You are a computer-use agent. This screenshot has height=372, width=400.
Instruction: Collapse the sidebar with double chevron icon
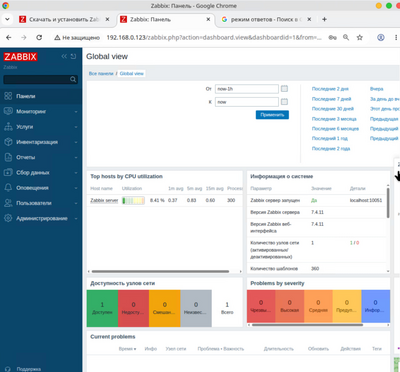click(64, 56)
